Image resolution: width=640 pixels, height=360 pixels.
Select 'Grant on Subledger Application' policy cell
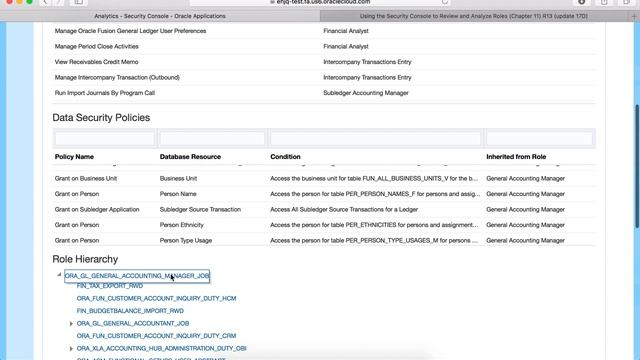coord(97,210)
